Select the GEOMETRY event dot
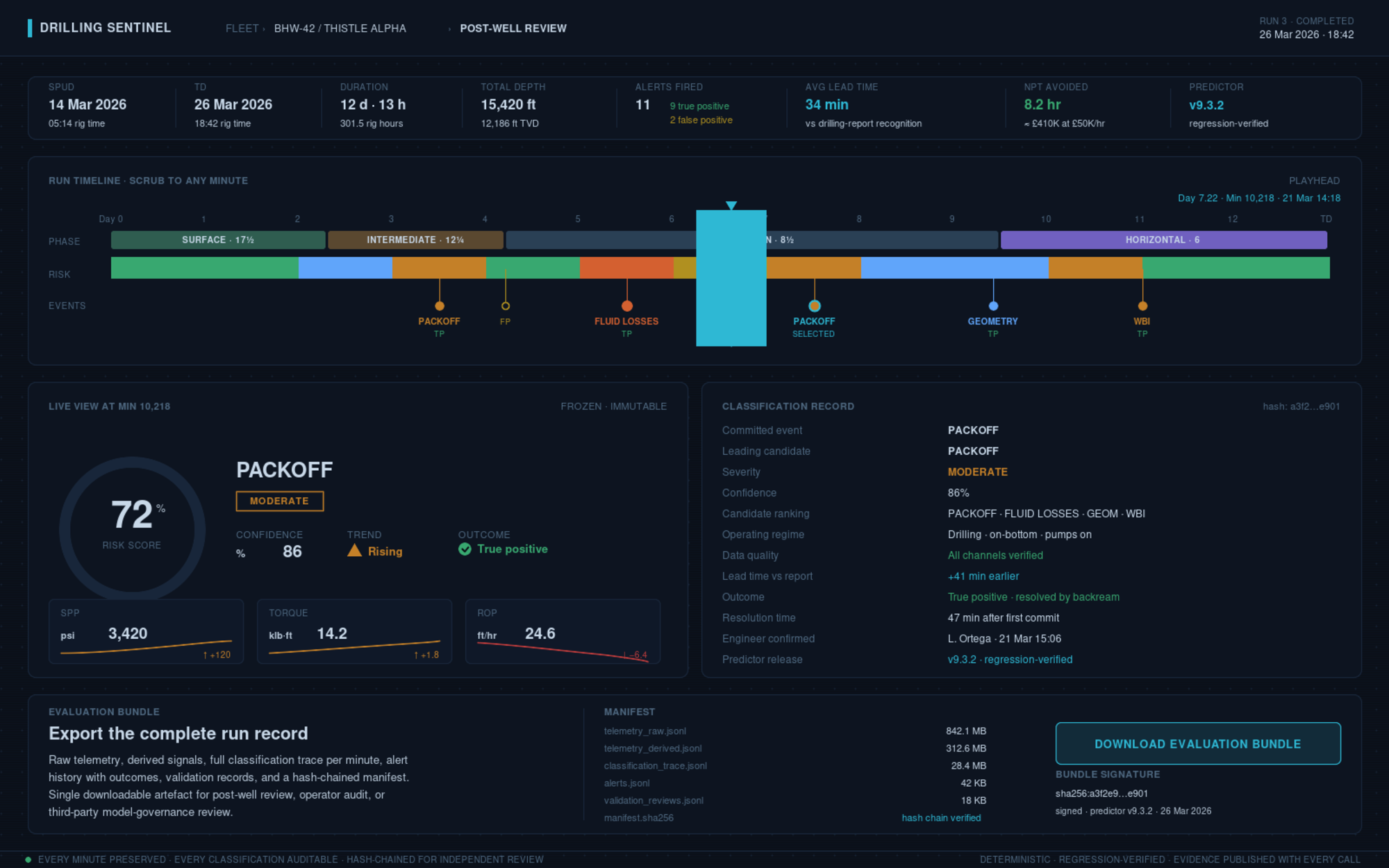 coord(993,306)
